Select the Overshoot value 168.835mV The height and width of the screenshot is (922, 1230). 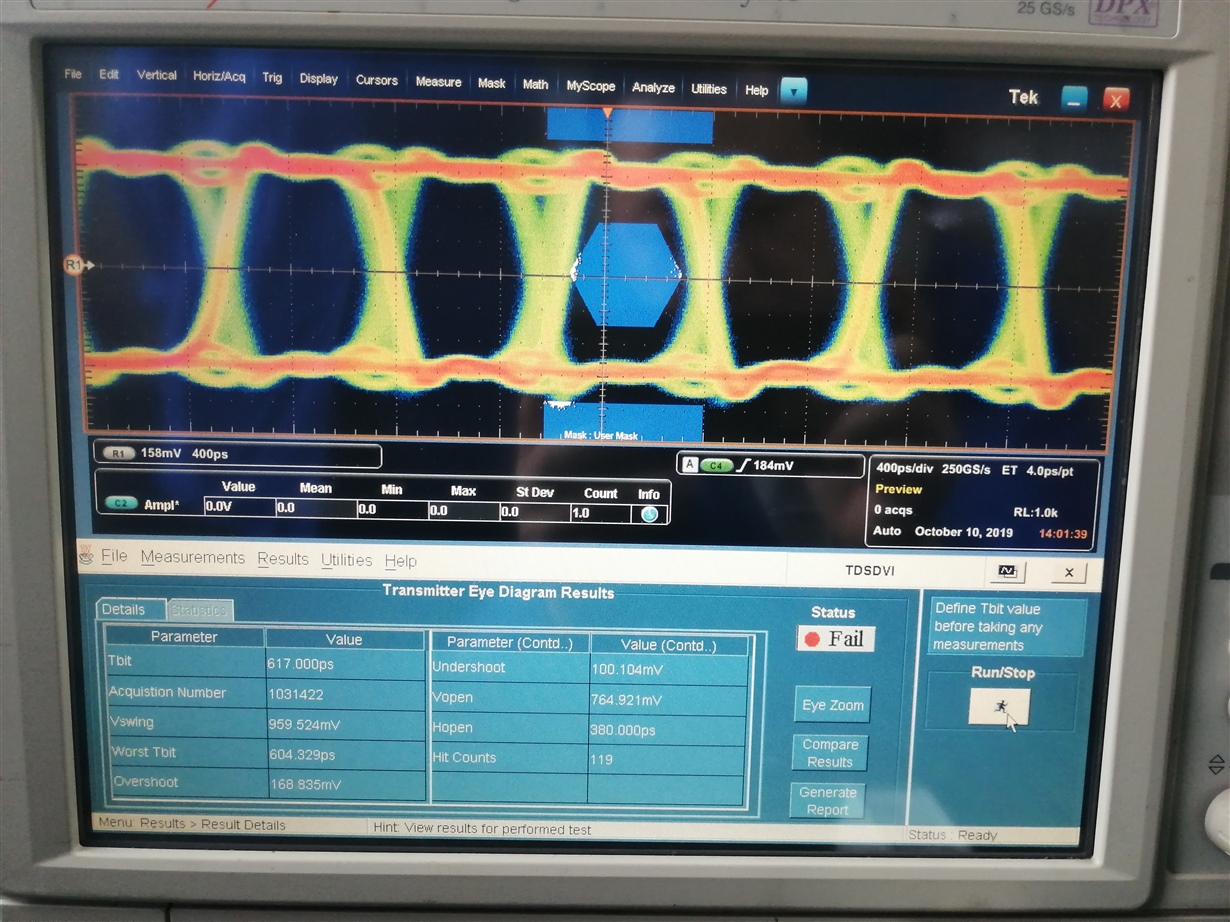(345, 785)
